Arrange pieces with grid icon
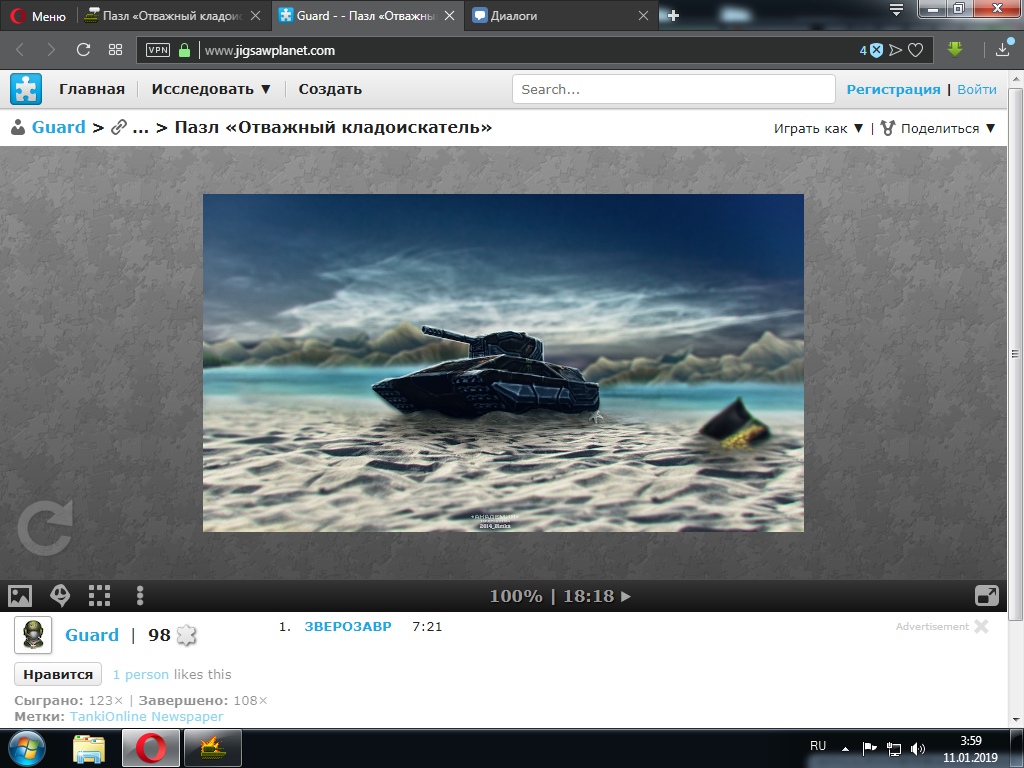 99,596
